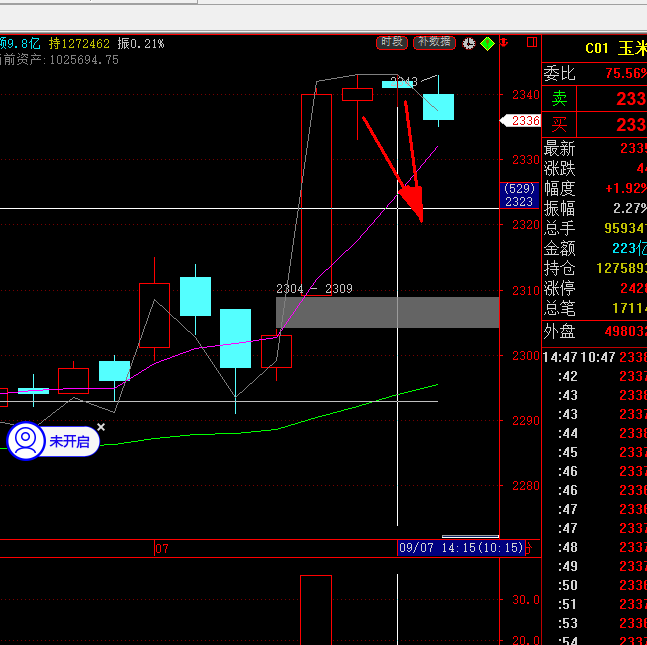Click the 2336 current price marker
Screen dimensions: 647x645
click(x=520, y=121)
